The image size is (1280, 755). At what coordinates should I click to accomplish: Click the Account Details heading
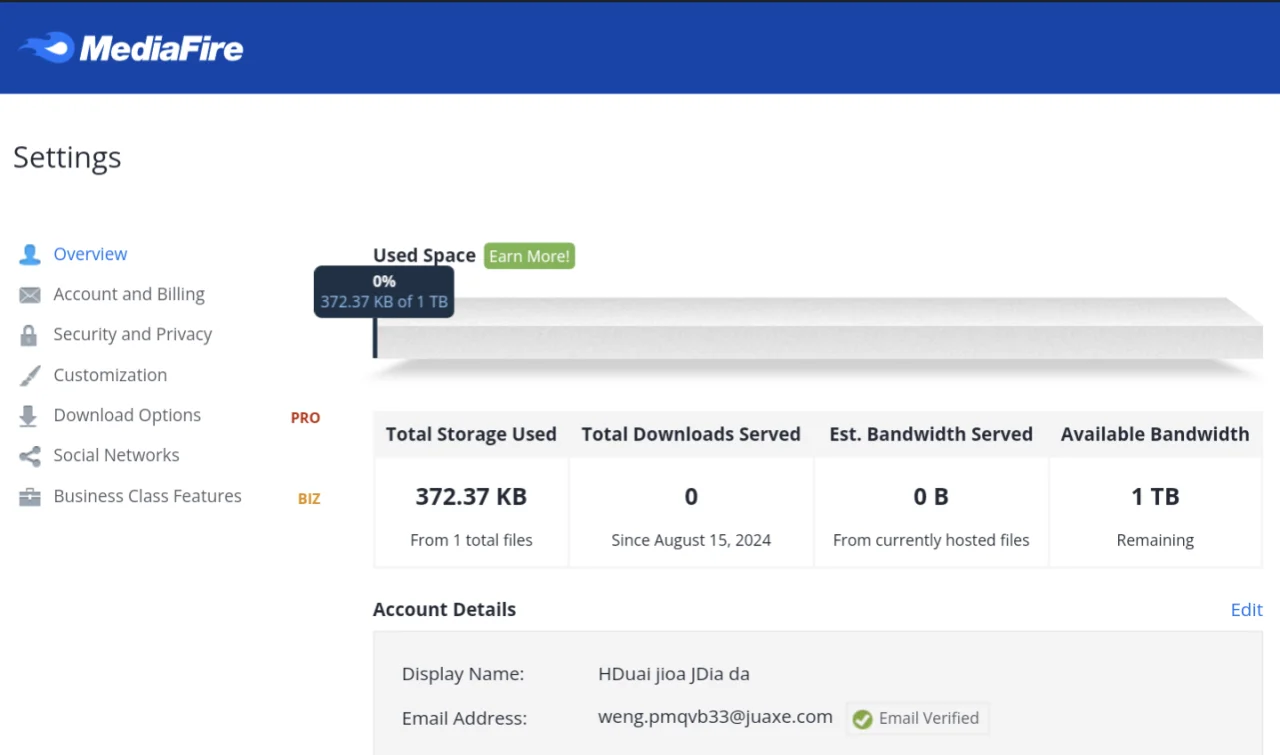point(444,609)
